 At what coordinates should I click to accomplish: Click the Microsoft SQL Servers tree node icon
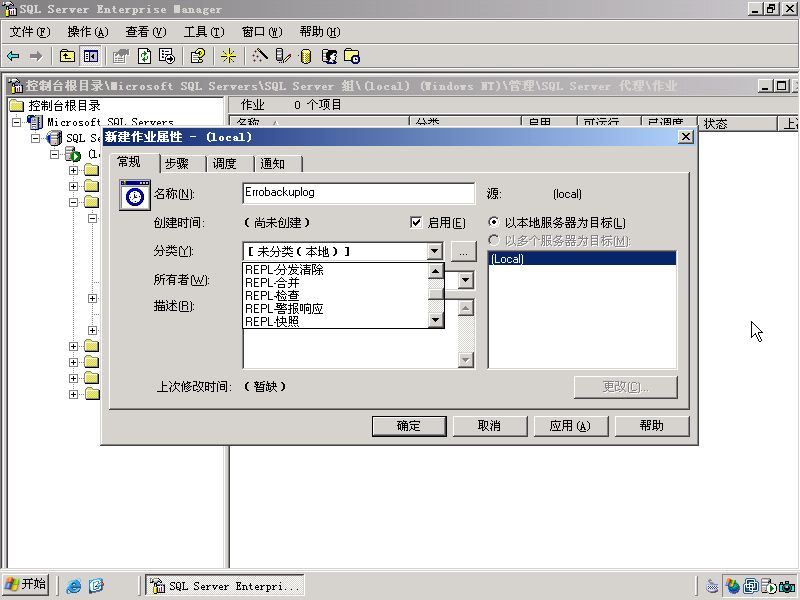35,122
